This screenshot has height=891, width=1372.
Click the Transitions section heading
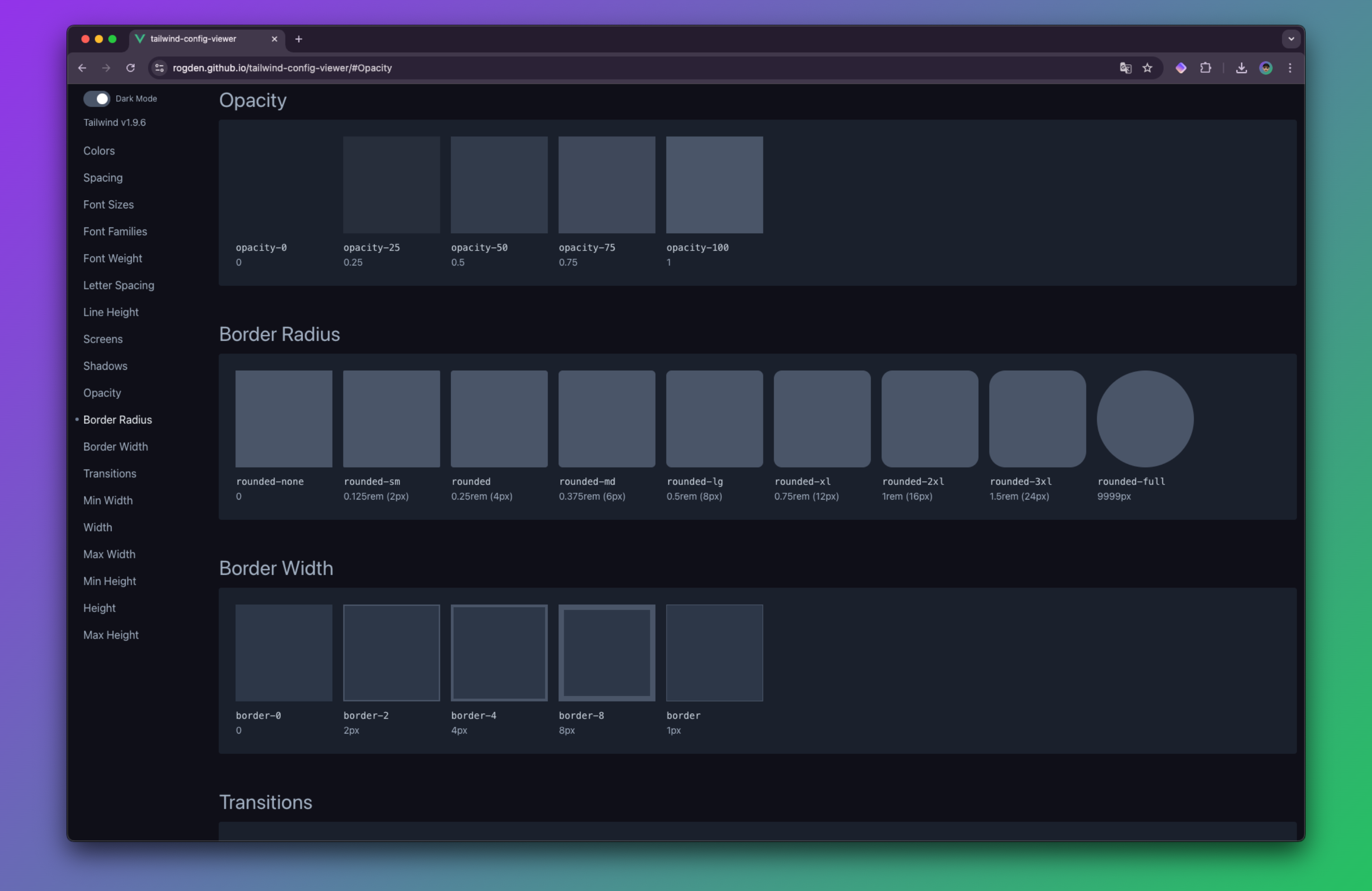pos(266,802)
